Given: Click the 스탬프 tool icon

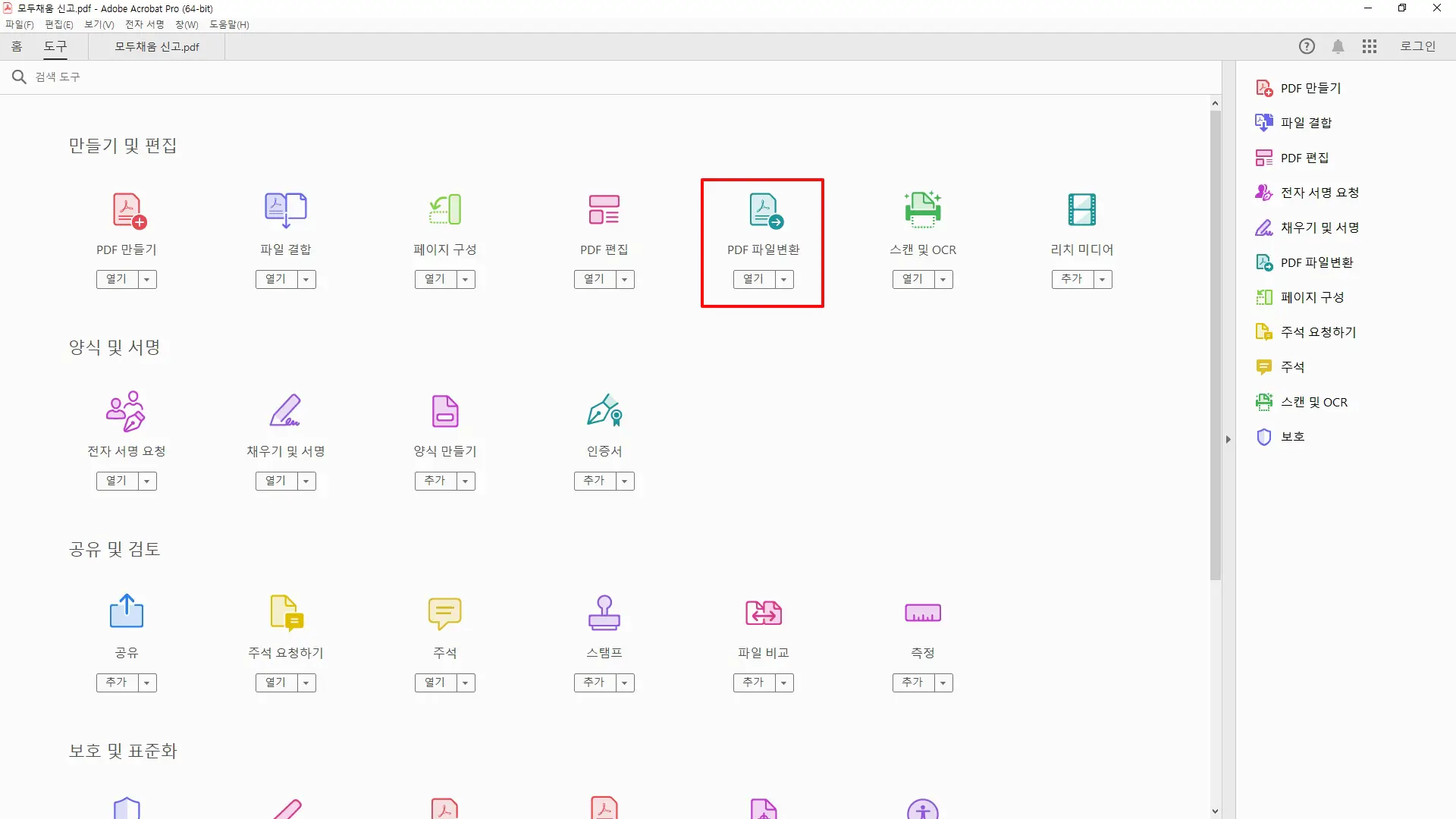Looking at the screenshot, I should pos(604,613).
